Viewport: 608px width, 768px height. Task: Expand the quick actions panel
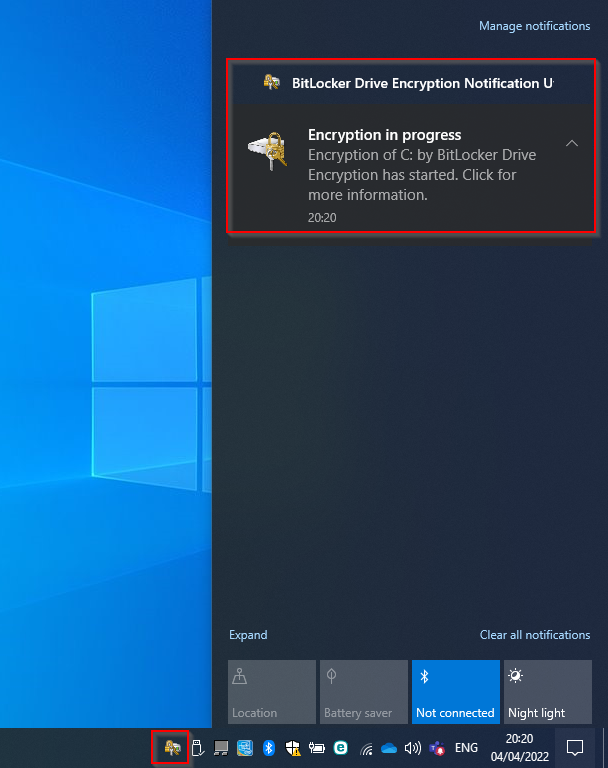click(x=248, y=635)
